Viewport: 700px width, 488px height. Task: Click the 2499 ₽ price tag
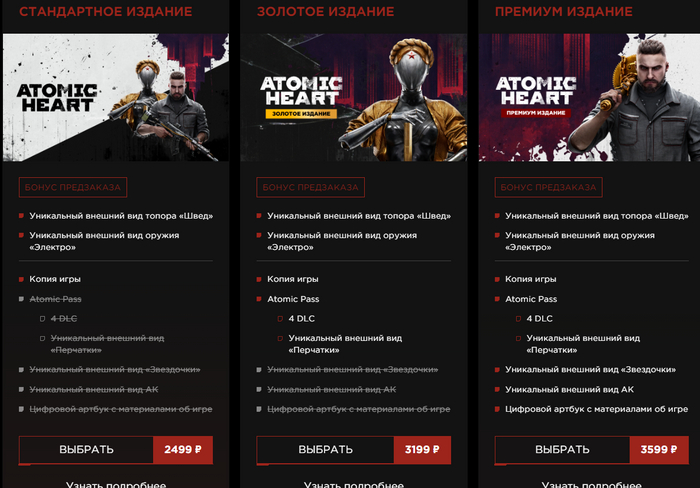pyautogui.click(x=183, y=450)
